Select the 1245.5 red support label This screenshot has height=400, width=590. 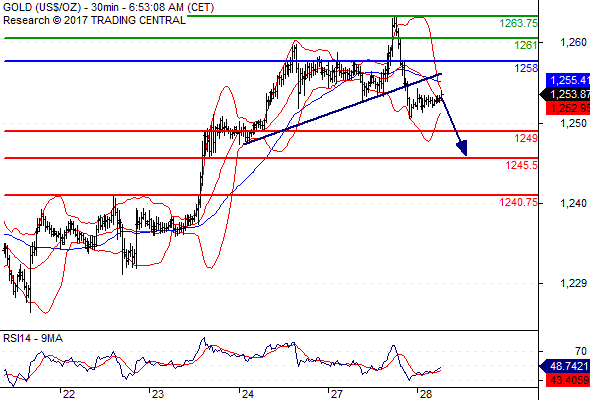click(x=522, y=165)
